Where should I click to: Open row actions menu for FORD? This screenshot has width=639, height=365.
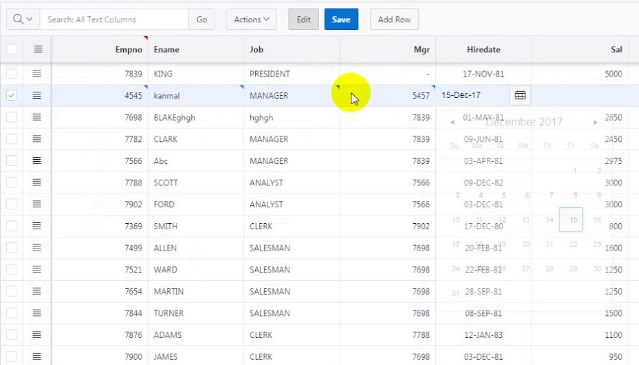(37, 204)
